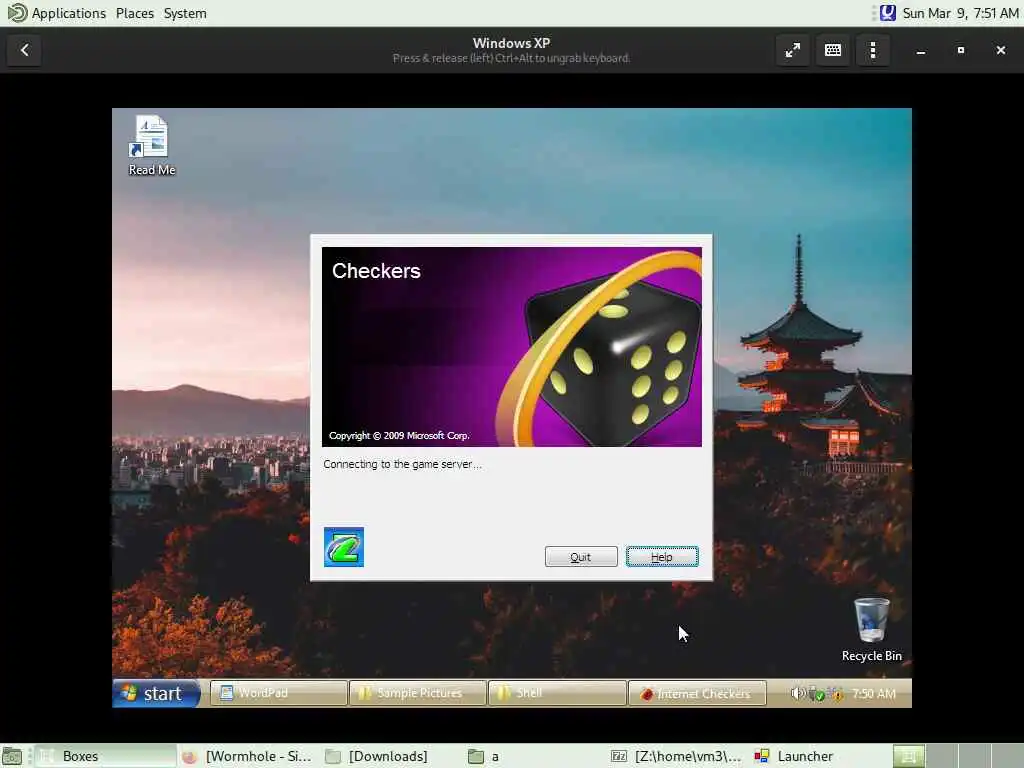Click the Help button in Checkers dialog
Screen dimensions: 1024x768
coord(662,556)
